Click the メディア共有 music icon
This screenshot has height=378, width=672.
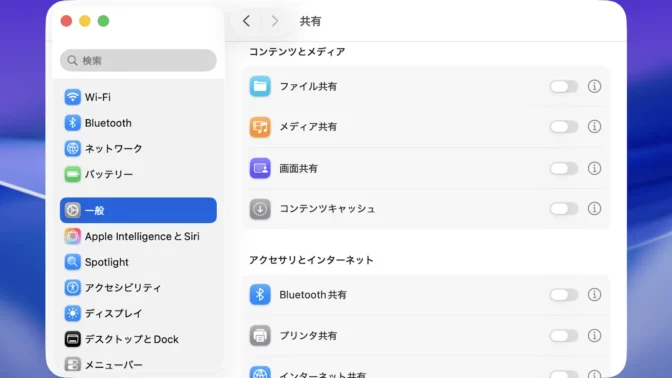260,127
